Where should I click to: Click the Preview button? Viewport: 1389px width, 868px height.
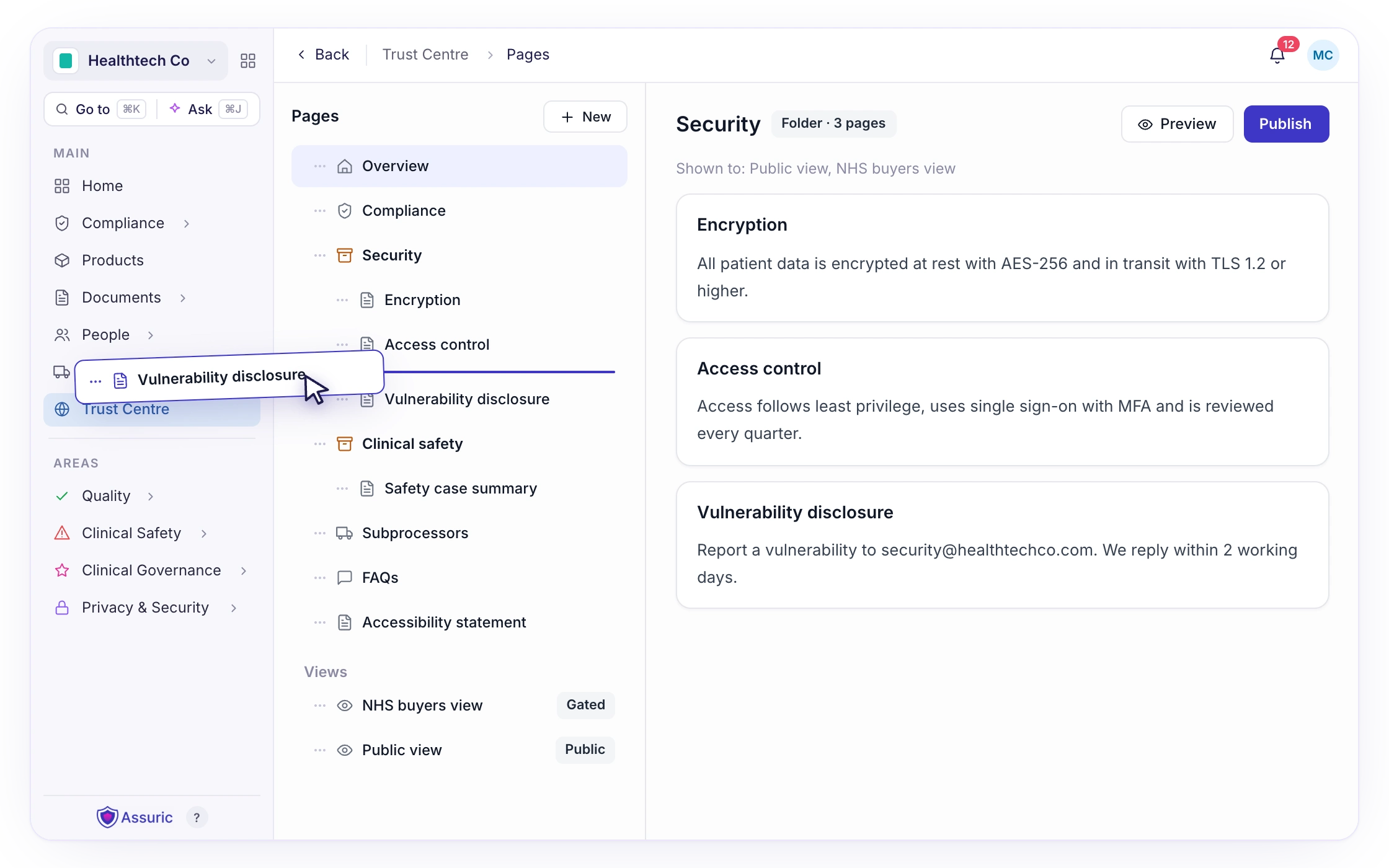point(1177,124)
